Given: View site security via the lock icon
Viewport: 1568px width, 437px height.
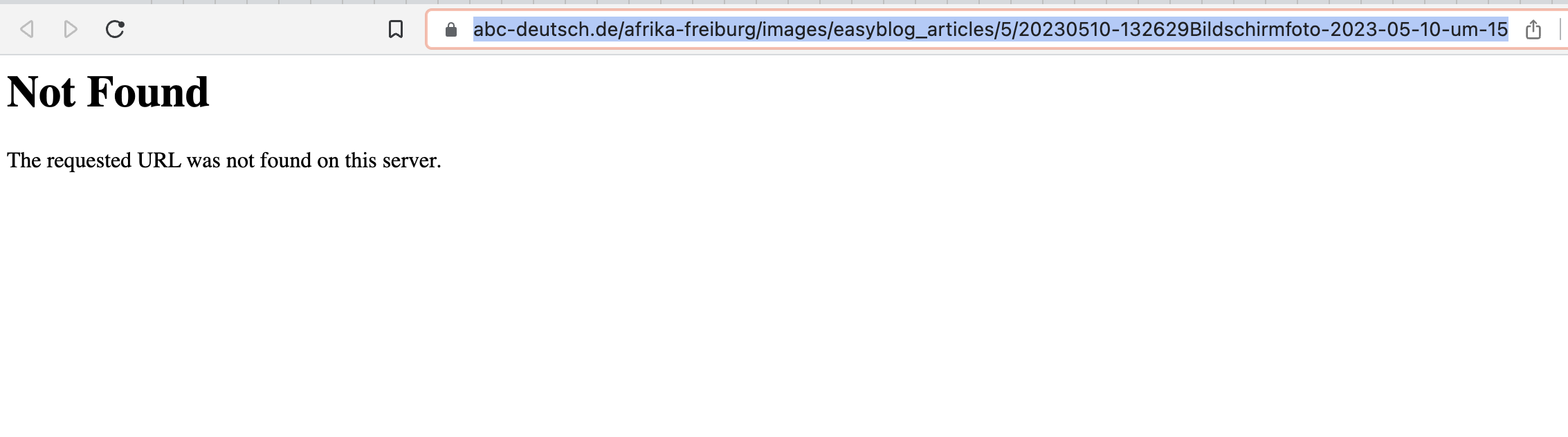Looking at the screenshot, I should [x=451, y=30].
